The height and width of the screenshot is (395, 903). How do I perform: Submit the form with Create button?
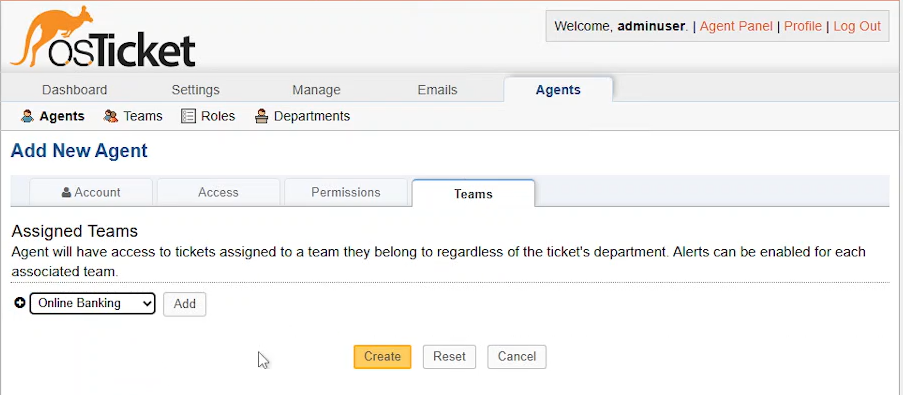[x=382, y=356]
